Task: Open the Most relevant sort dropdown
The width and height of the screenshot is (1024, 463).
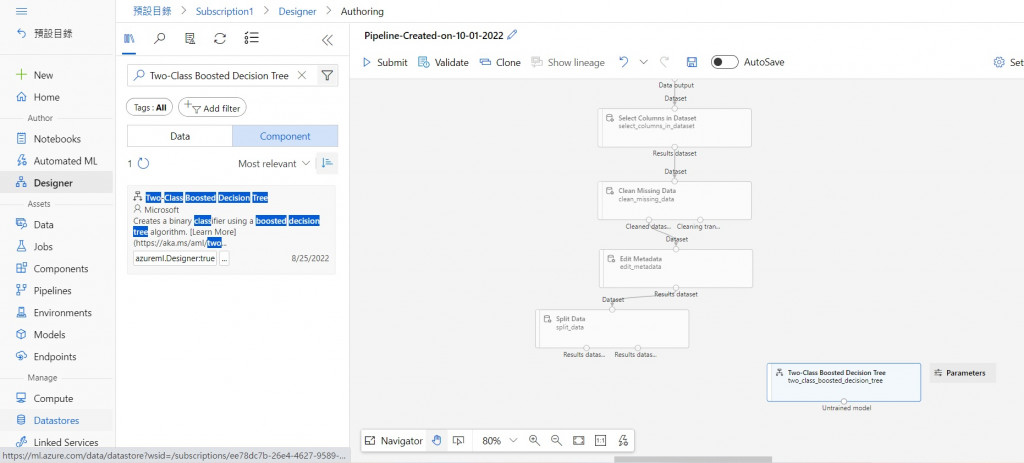Action: click(x=274, y=164)
